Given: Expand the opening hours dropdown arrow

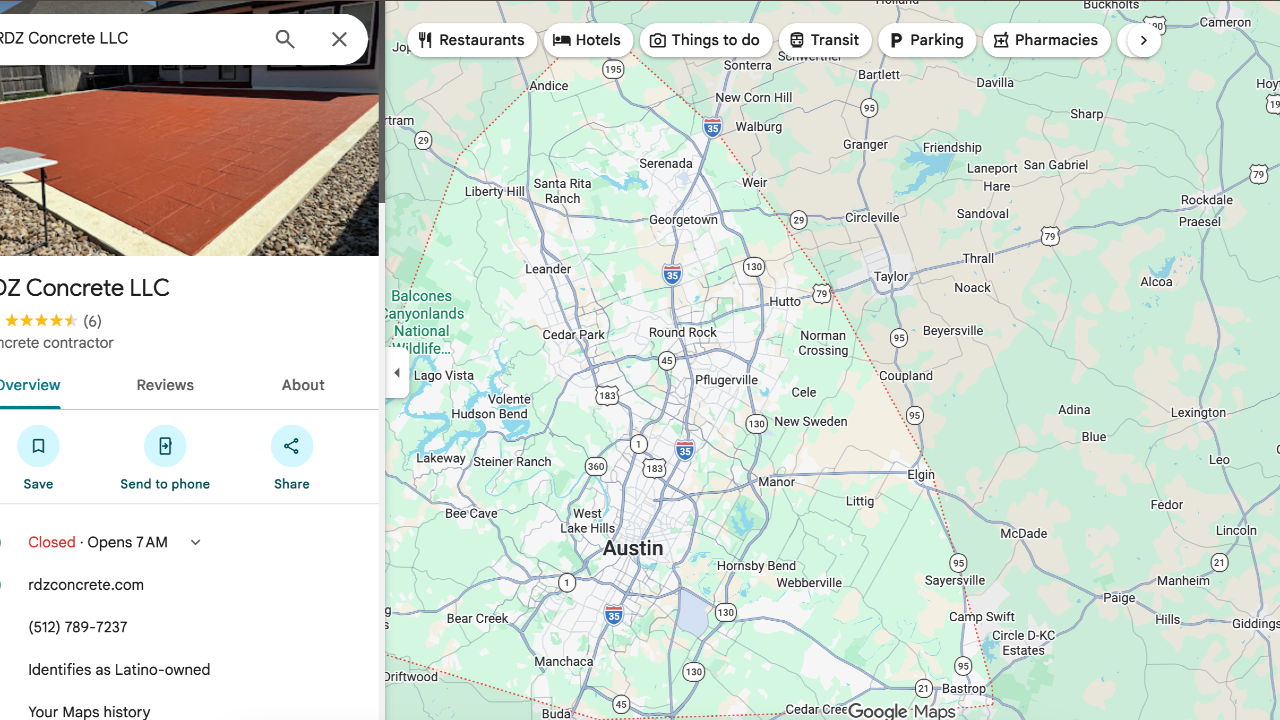Looking at the screenshot, I should tap(195, 543).
